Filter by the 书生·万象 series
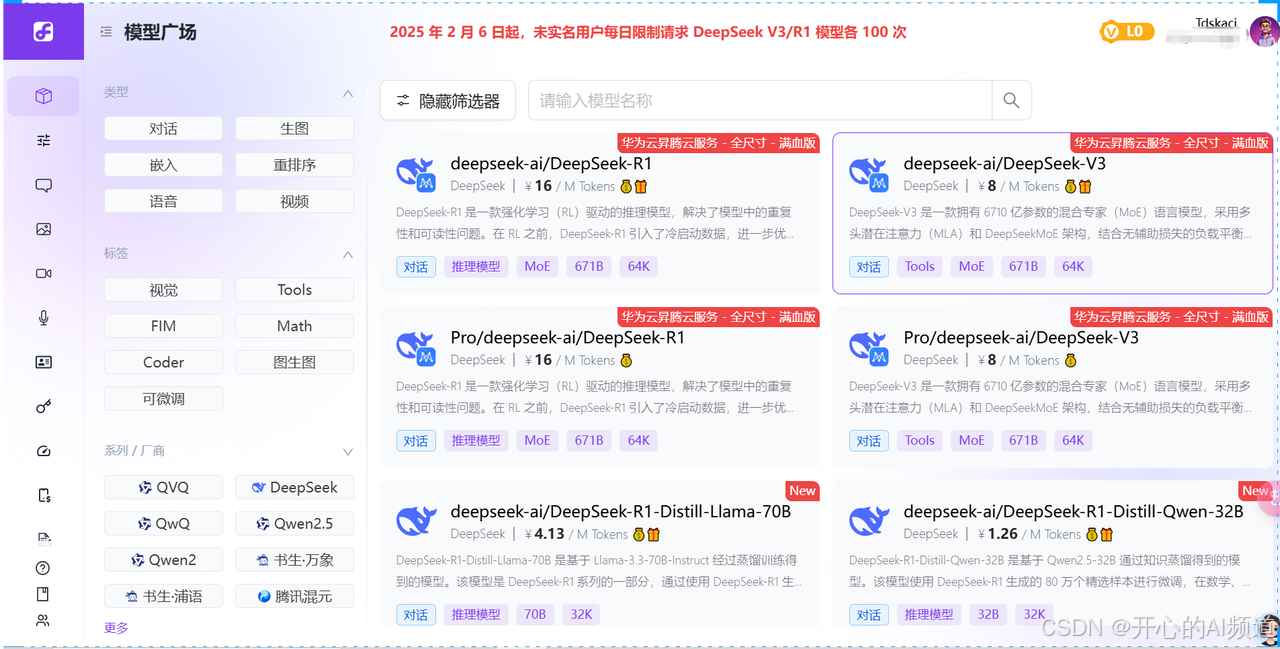This screenshot has height=649, width=1280. 294,560
